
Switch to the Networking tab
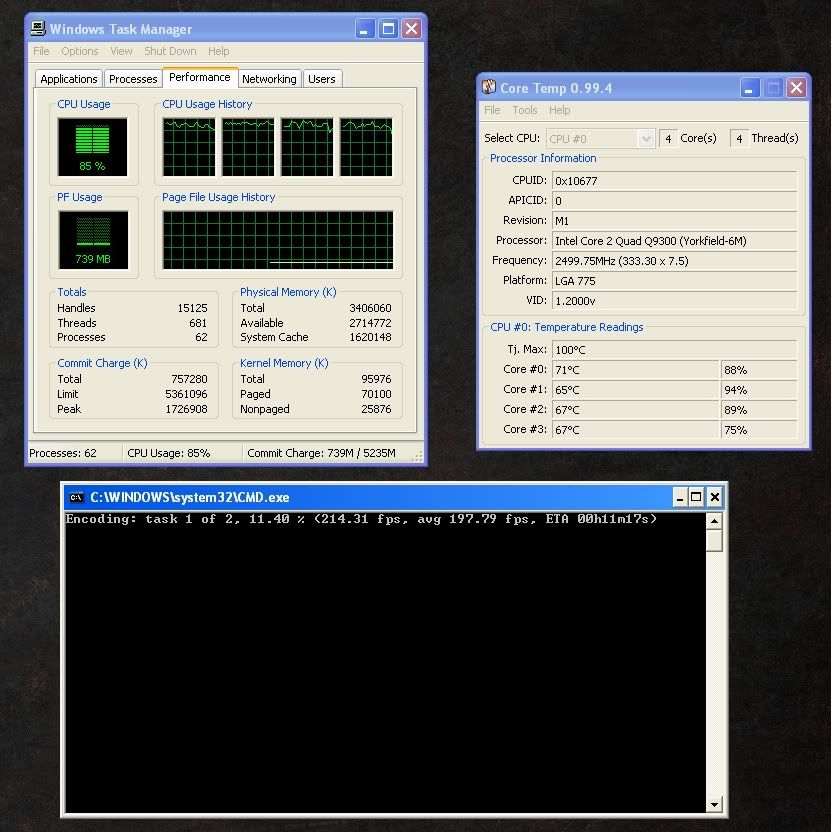pos(269,78)
